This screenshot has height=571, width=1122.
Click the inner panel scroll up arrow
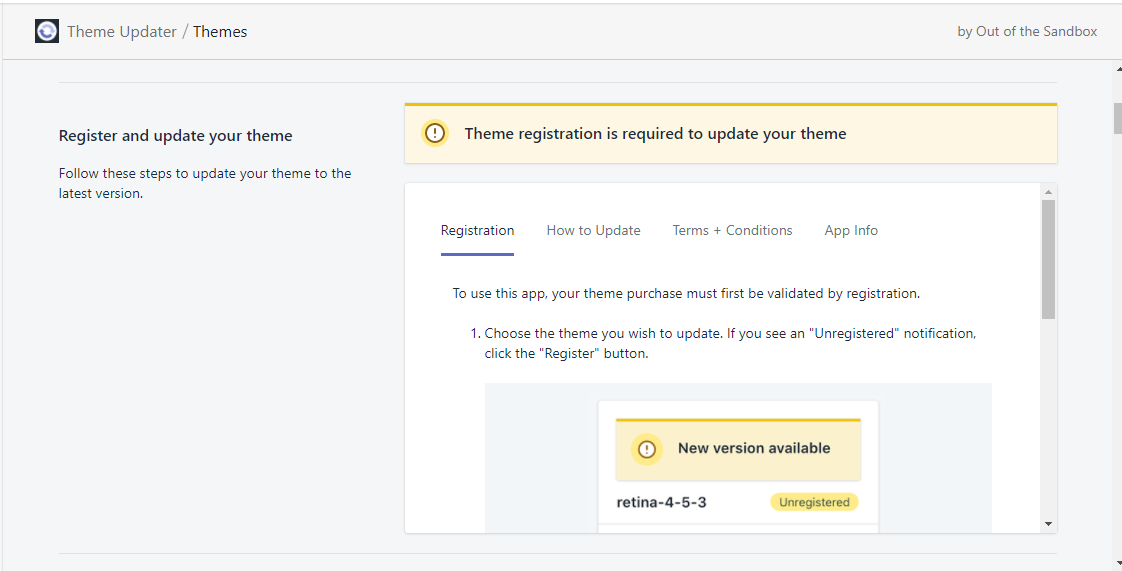[x=1048, y=192]
